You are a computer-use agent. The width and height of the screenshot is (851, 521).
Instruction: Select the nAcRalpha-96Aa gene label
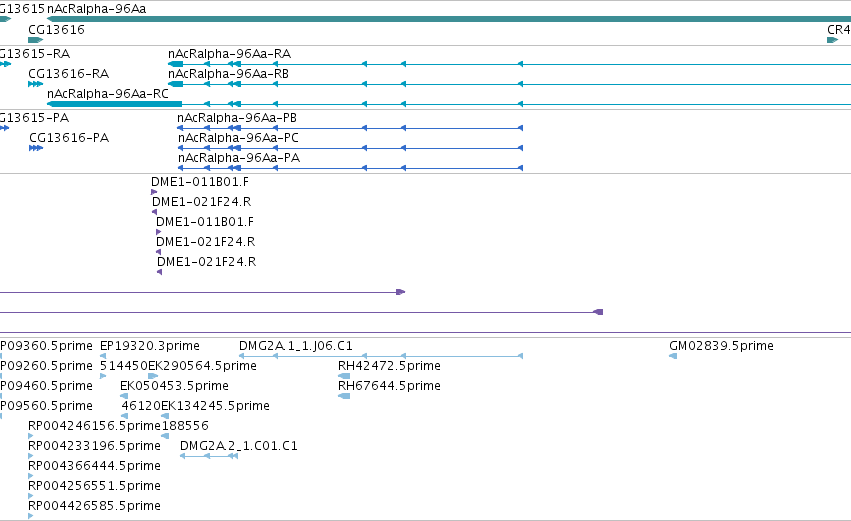97,9
